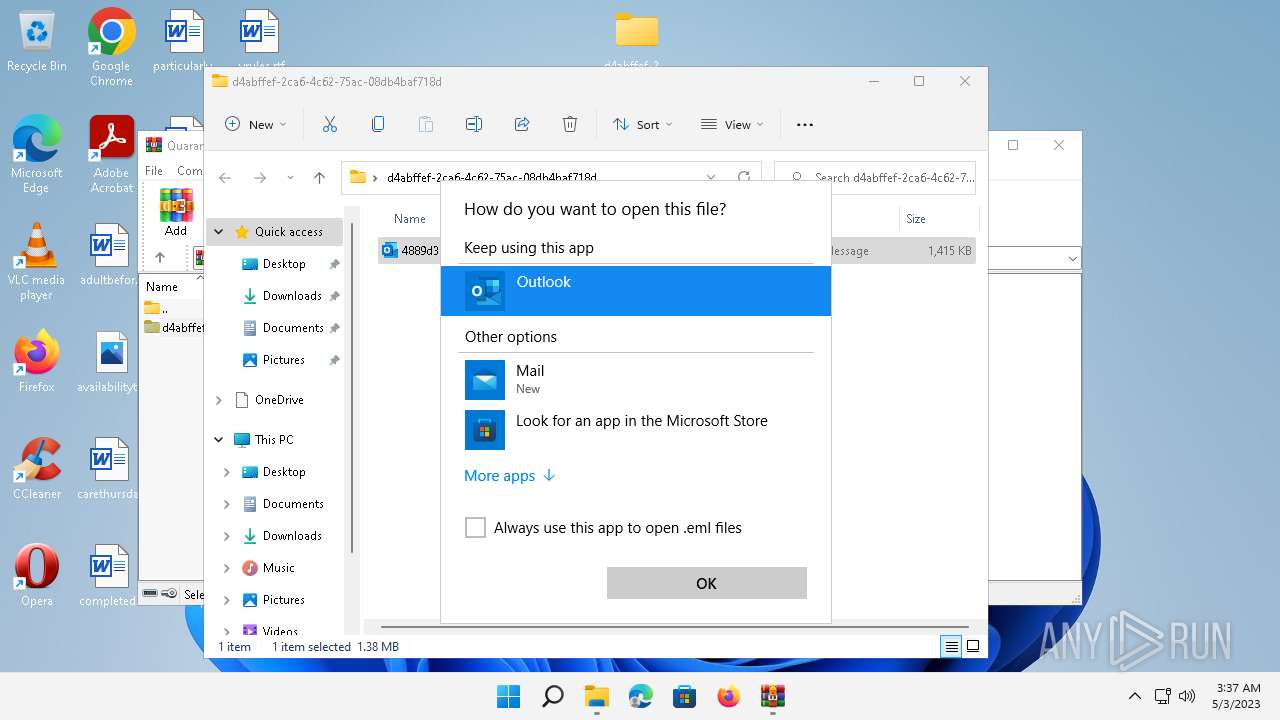
Task: Go forward using the Explorer forward arrow
Action: coord(260,178)
